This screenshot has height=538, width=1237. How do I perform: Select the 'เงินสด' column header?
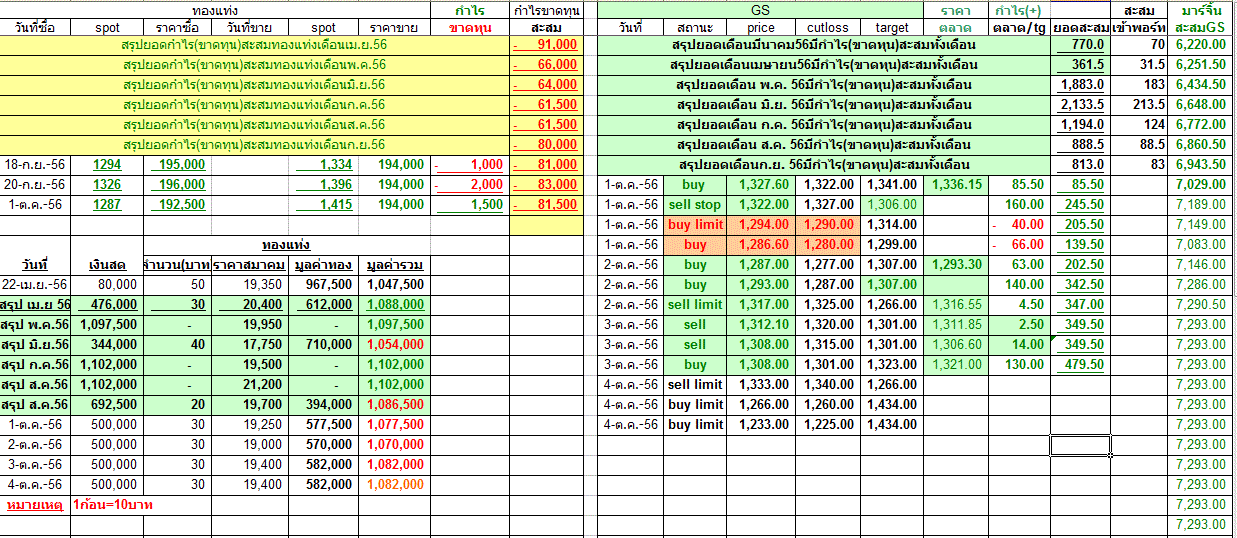point(106,265)
